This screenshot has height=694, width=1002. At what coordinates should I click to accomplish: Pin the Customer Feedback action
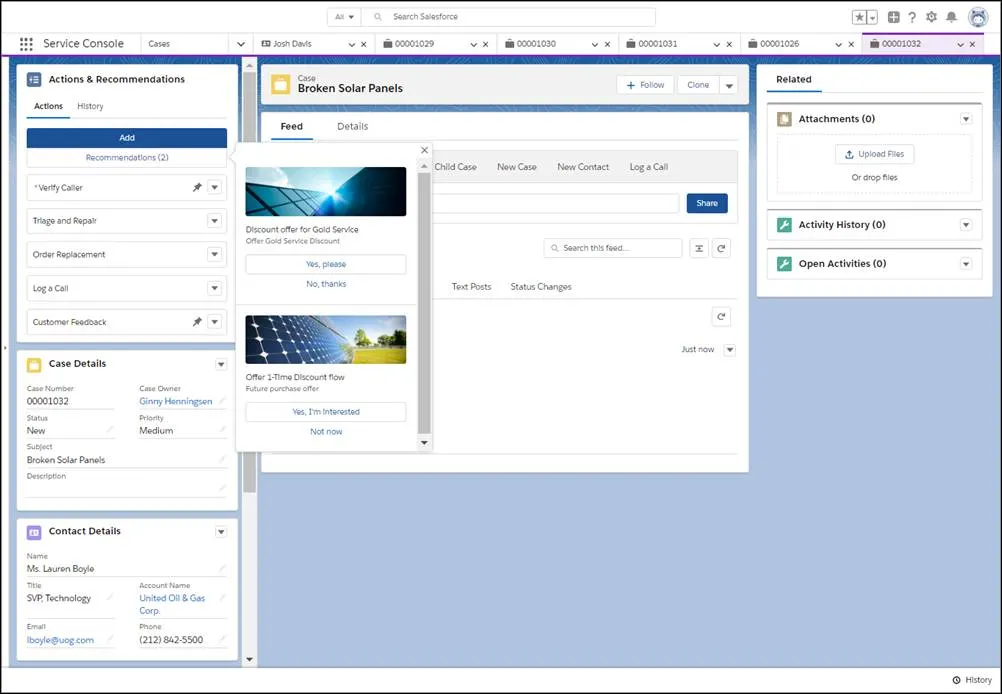pos(199,321)
